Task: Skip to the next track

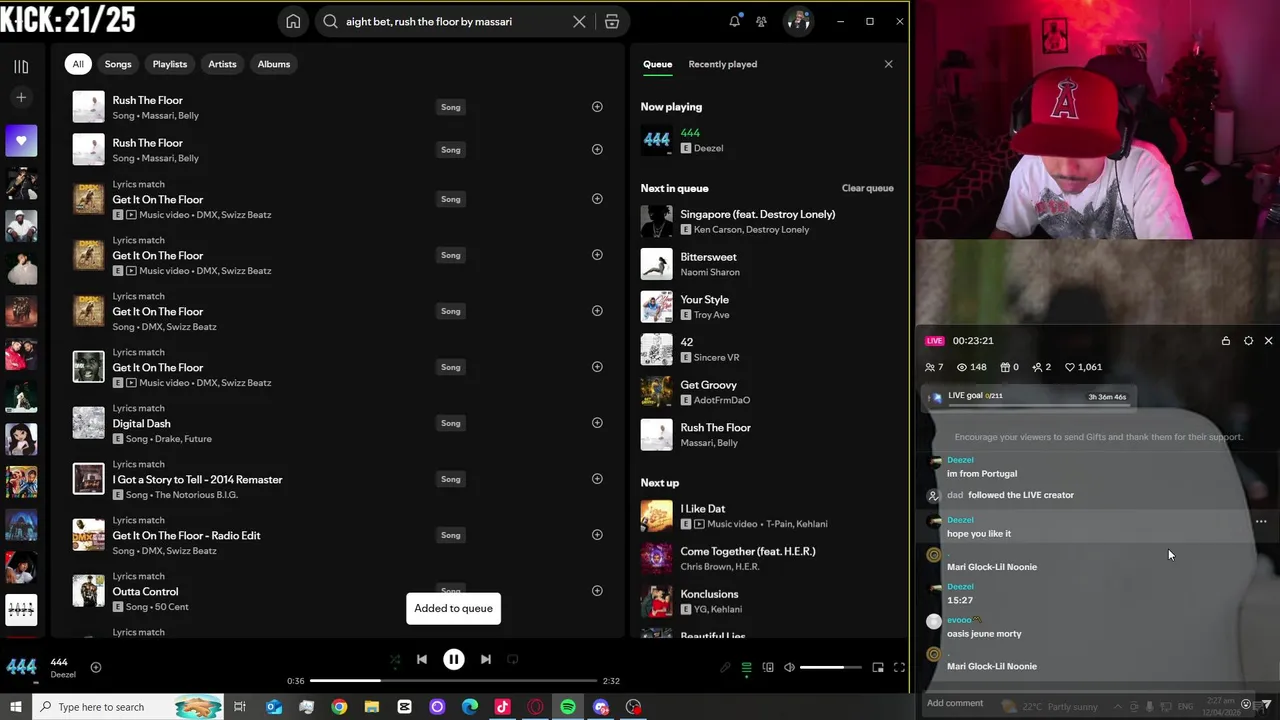Action: coord(486,659)
